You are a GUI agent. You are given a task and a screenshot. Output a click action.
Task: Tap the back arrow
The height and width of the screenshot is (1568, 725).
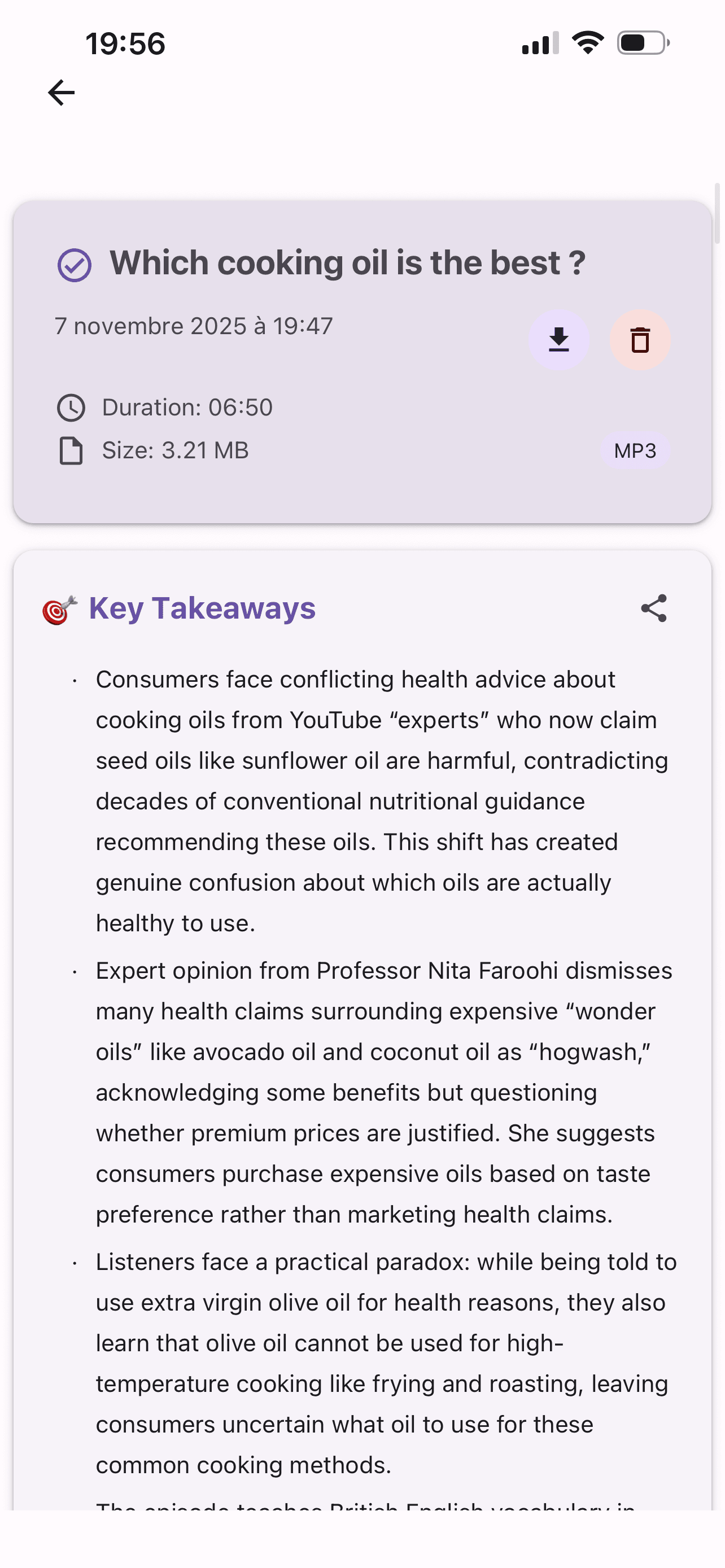pyautogui.click(x=62, y=93)
